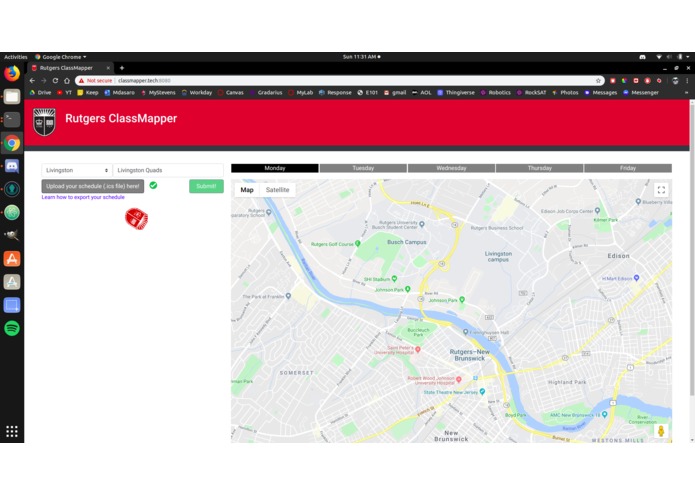Click the Rutgers Golf Course marker

click(358, 244)
